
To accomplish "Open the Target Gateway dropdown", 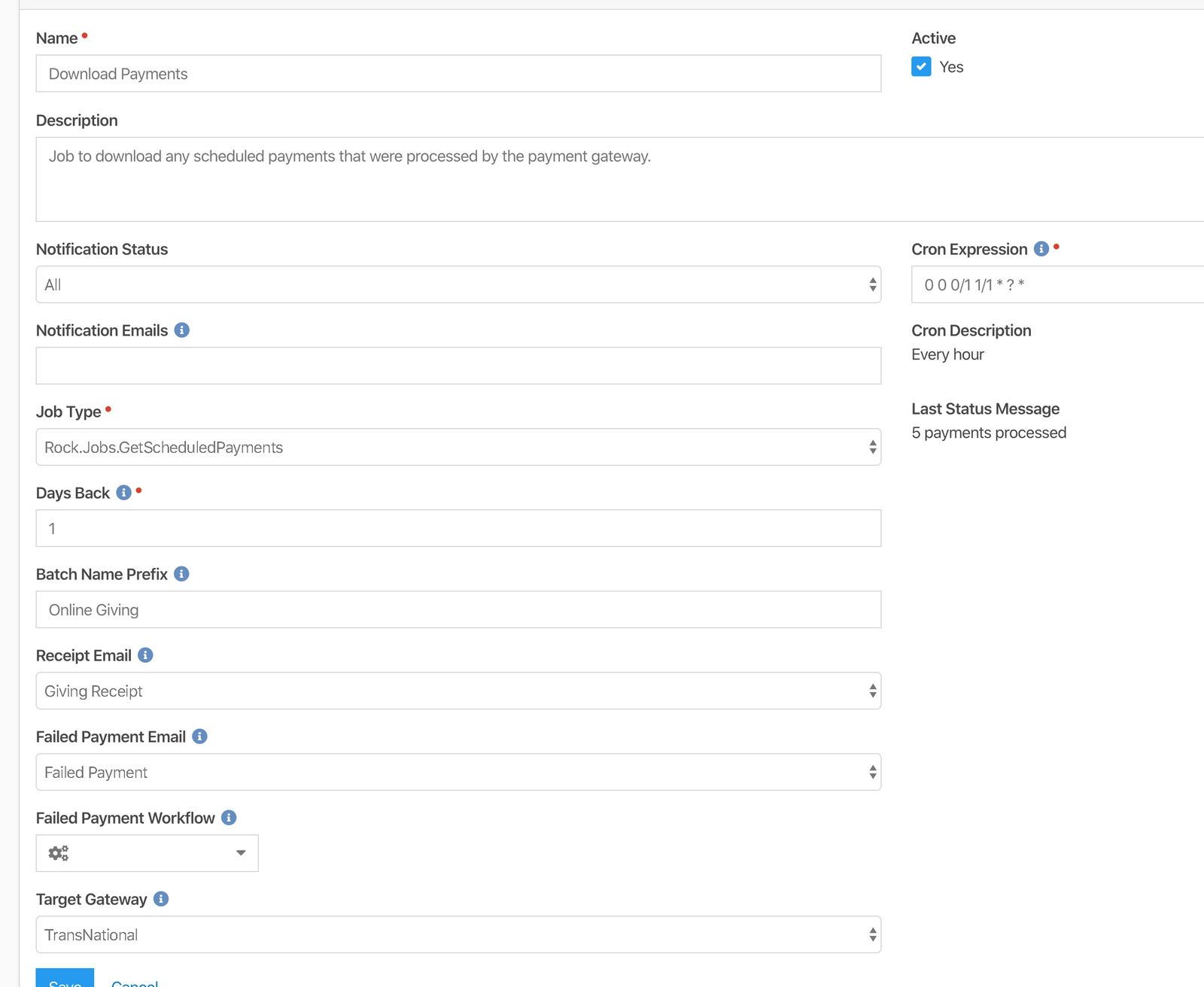I will point(458,934).
